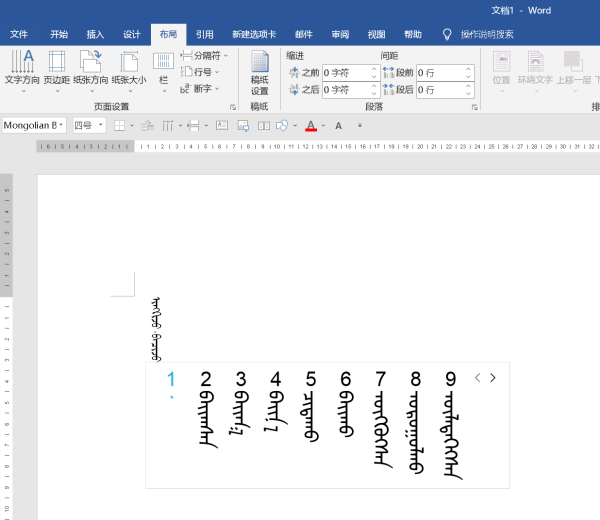Click the 段前 spacing before field
600x520 pixels.
[440, 73]
